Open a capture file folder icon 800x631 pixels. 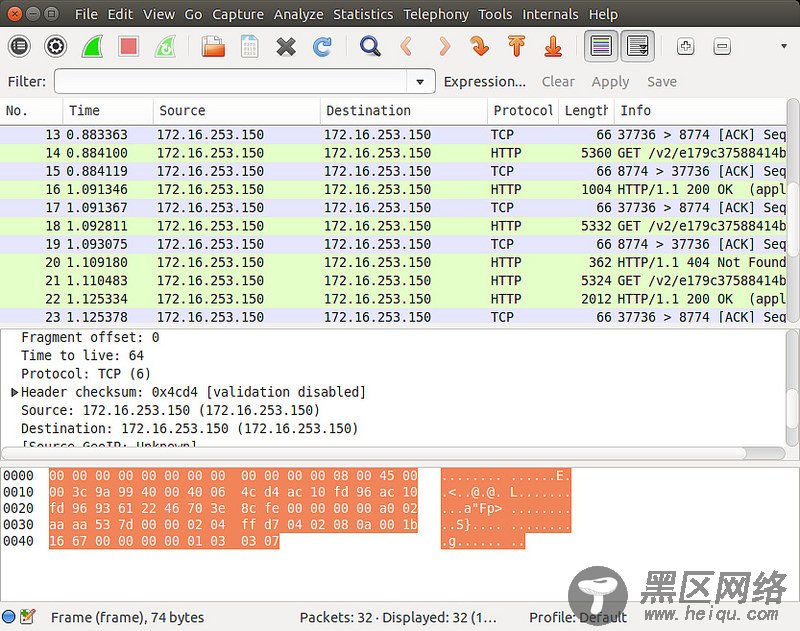click(213, 46)
